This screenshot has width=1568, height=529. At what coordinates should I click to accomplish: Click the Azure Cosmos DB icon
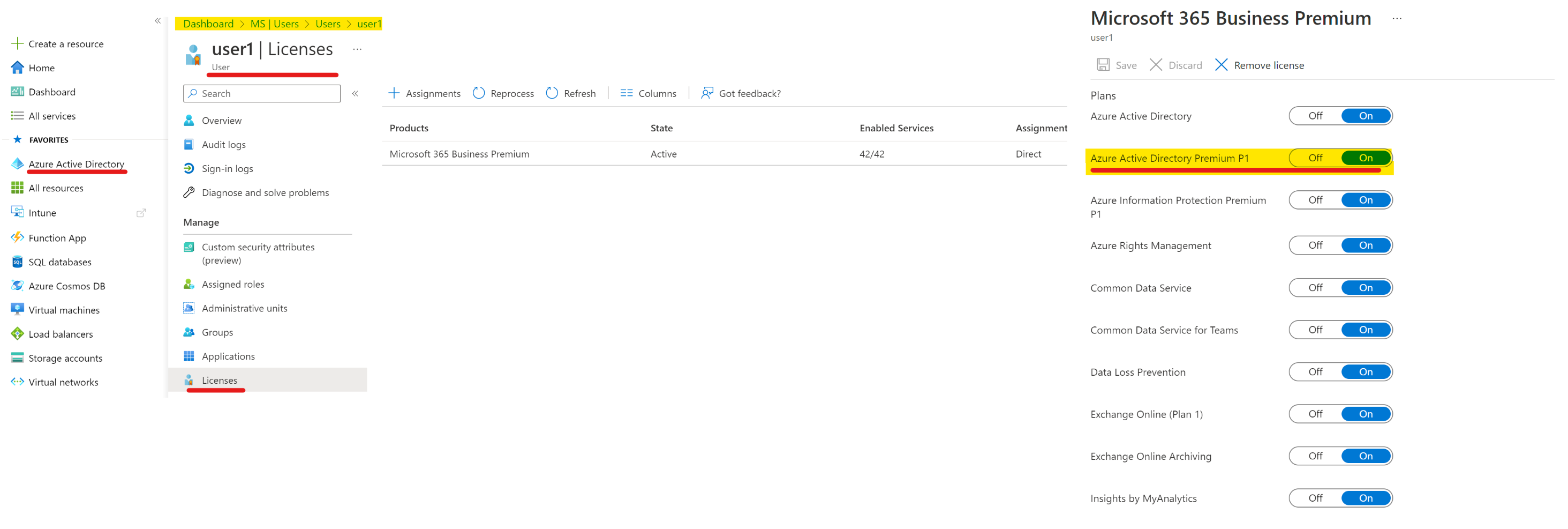(x=17, y=285)
